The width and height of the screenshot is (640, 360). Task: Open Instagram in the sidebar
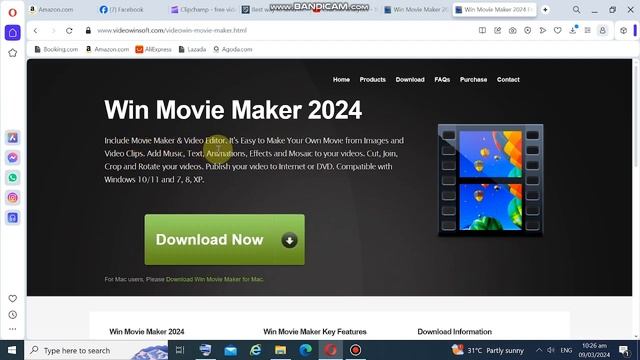(x=13, y=198)
